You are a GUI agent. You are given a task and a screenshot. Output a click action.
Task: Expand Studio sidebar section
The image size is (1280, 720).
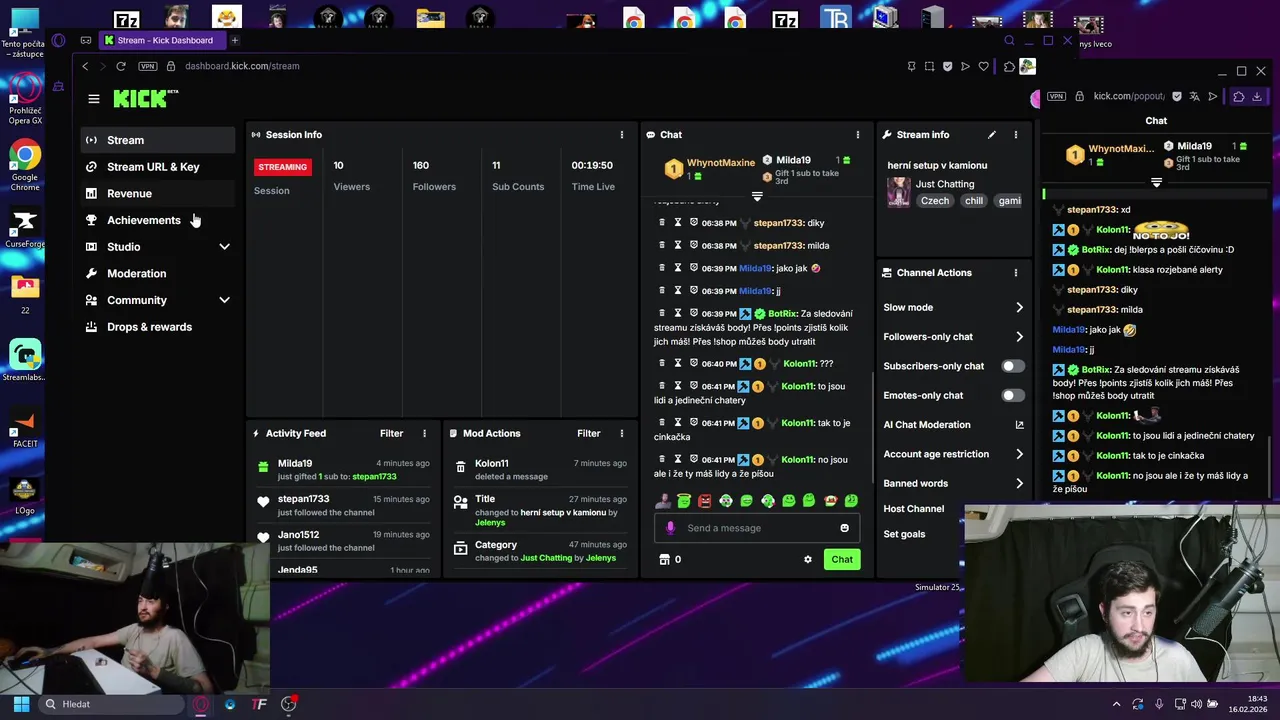(224, 247)
